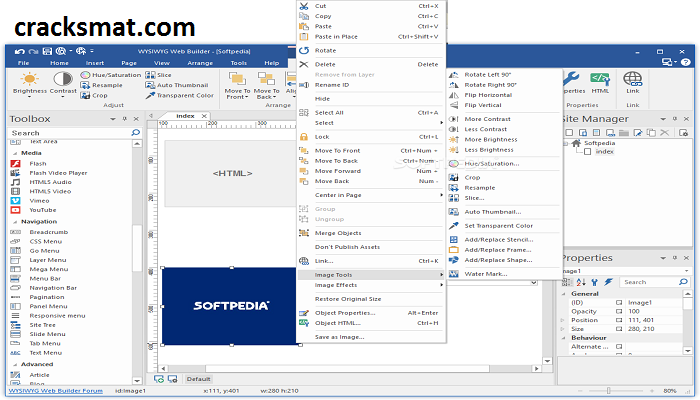The height and width of the screenshot is (400, 700).
Task: Click Auto Thumbnail in the ribbon
Action: click(177, 85)
